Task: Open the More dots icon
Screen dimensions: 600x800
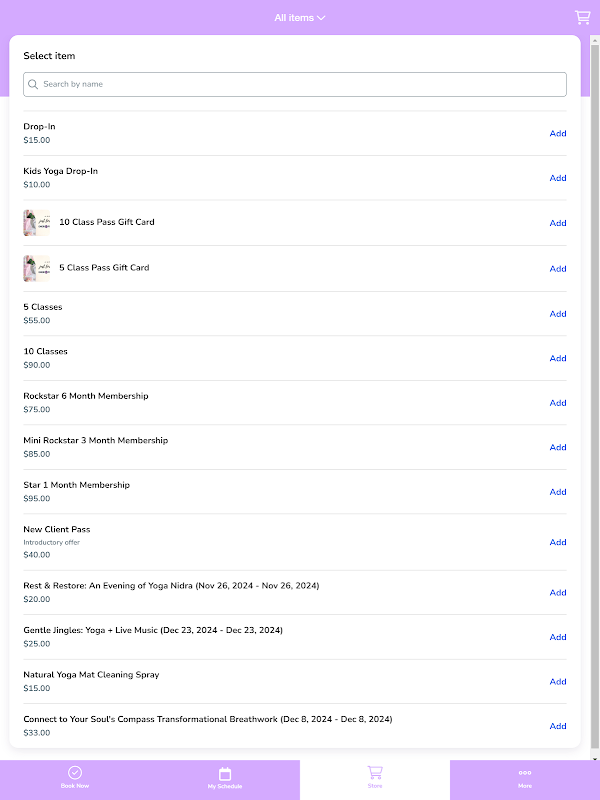Action: click(525, 772)
